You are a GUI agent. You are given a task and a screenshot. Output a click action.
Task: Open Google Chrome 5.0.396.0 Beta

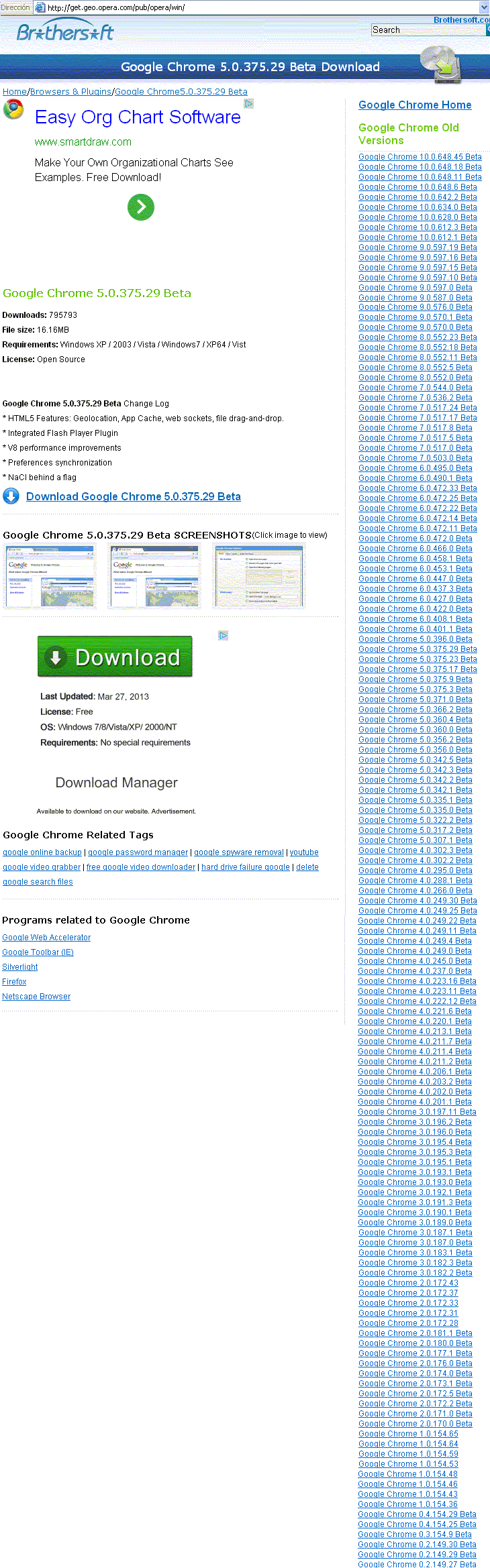pos(415,639)
